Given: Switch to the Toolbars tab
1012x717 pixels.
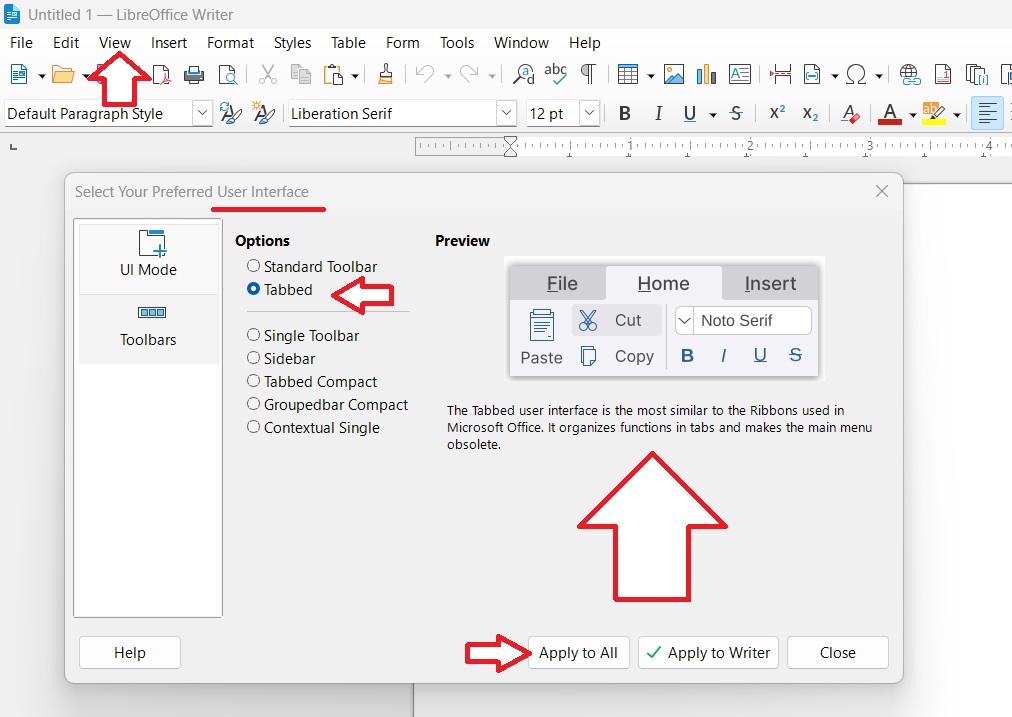Looking at the screenshot, I should (x=148, y=328).
